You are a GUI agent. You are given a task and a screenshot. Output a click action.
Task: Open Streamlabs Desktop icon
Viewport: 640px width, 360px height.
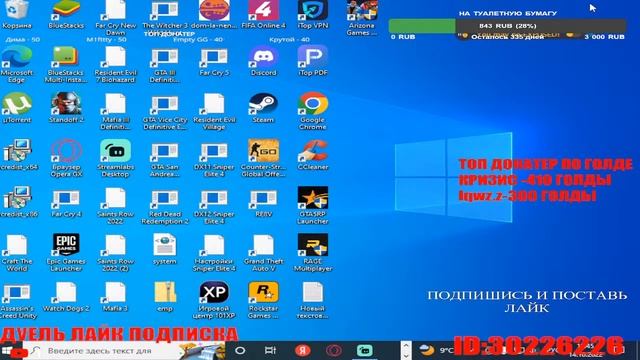(x=116, y=158)
